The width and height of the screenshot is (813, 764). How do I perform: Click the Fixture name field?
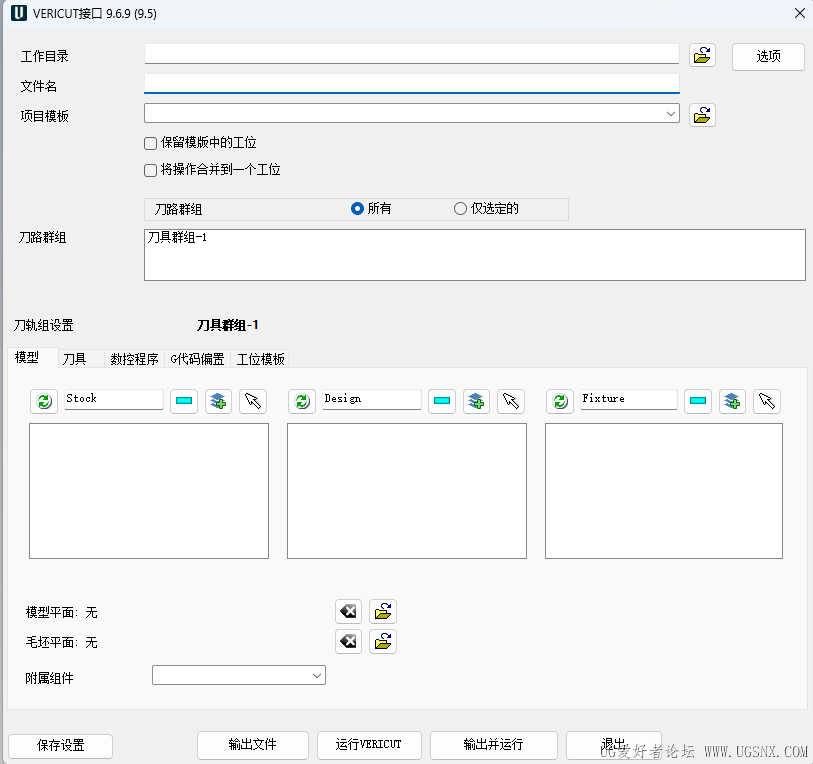pyautogui.click(x=628, y=399)
